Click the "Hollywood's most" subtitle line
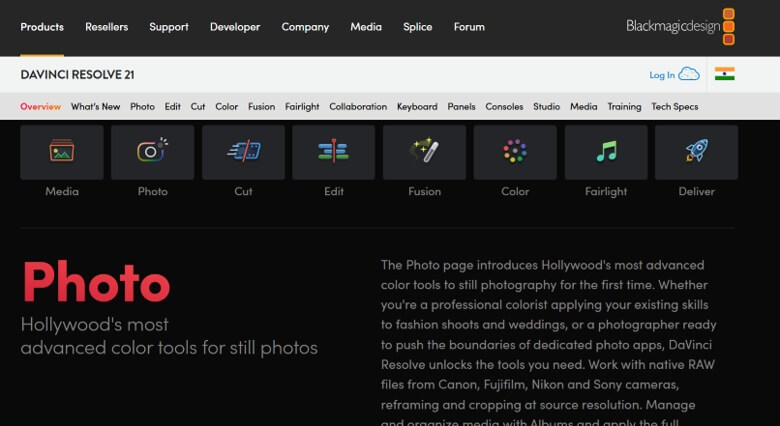This screenshot has height=426, width=780. pos(95,324)
